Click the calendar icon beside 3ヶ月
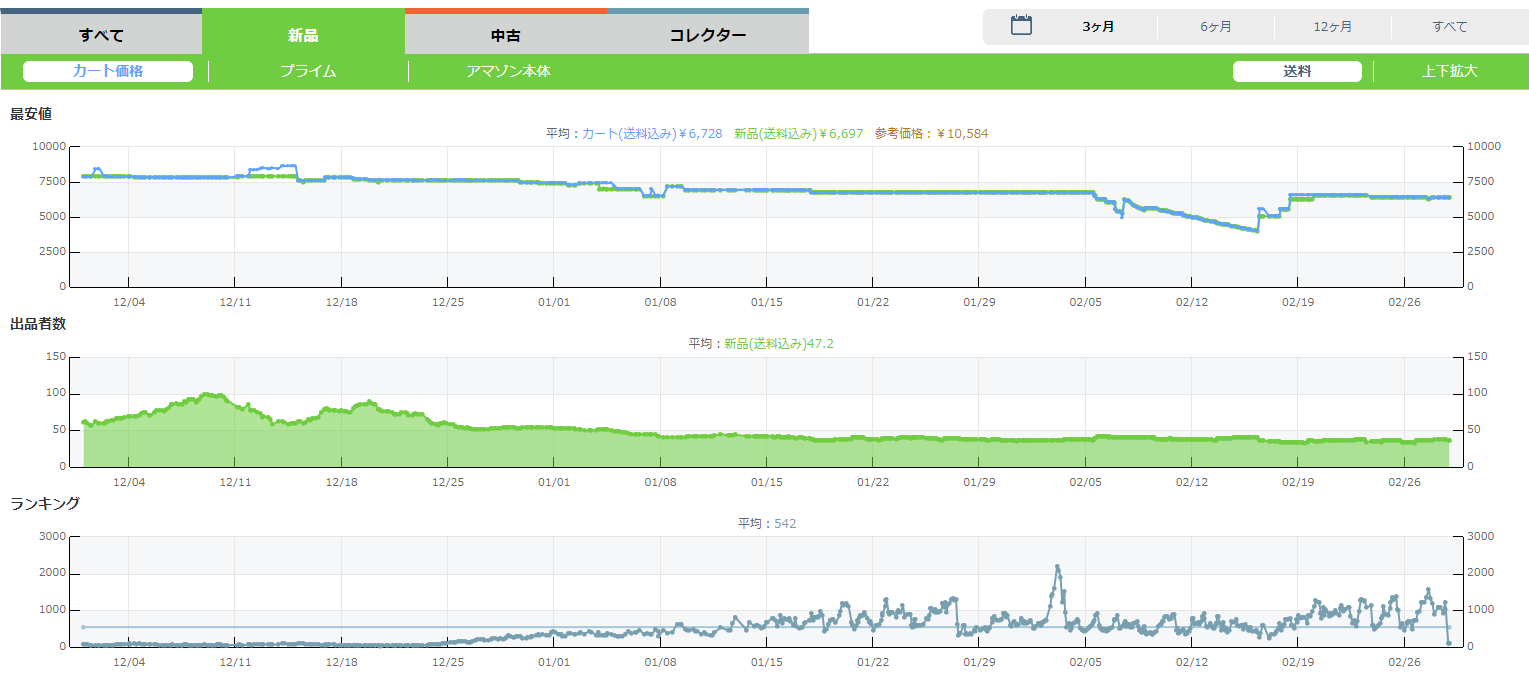1529x677 pixels. pyautogui.click(x=1021, y=26)
